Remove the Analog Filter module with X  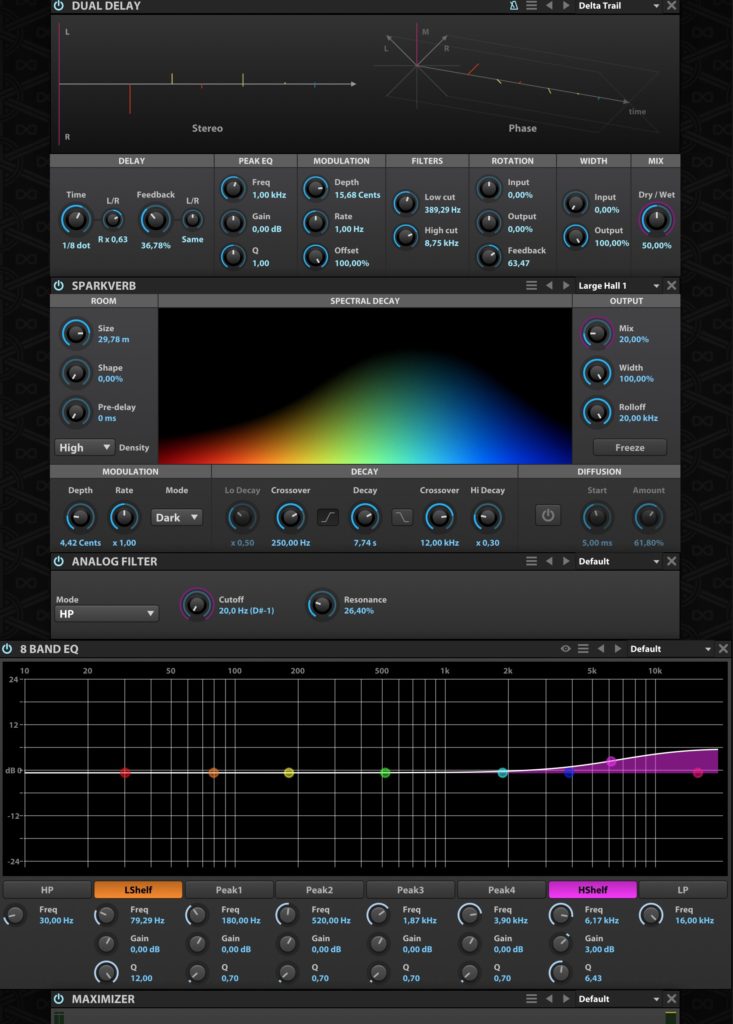click(x=671, y=561)
